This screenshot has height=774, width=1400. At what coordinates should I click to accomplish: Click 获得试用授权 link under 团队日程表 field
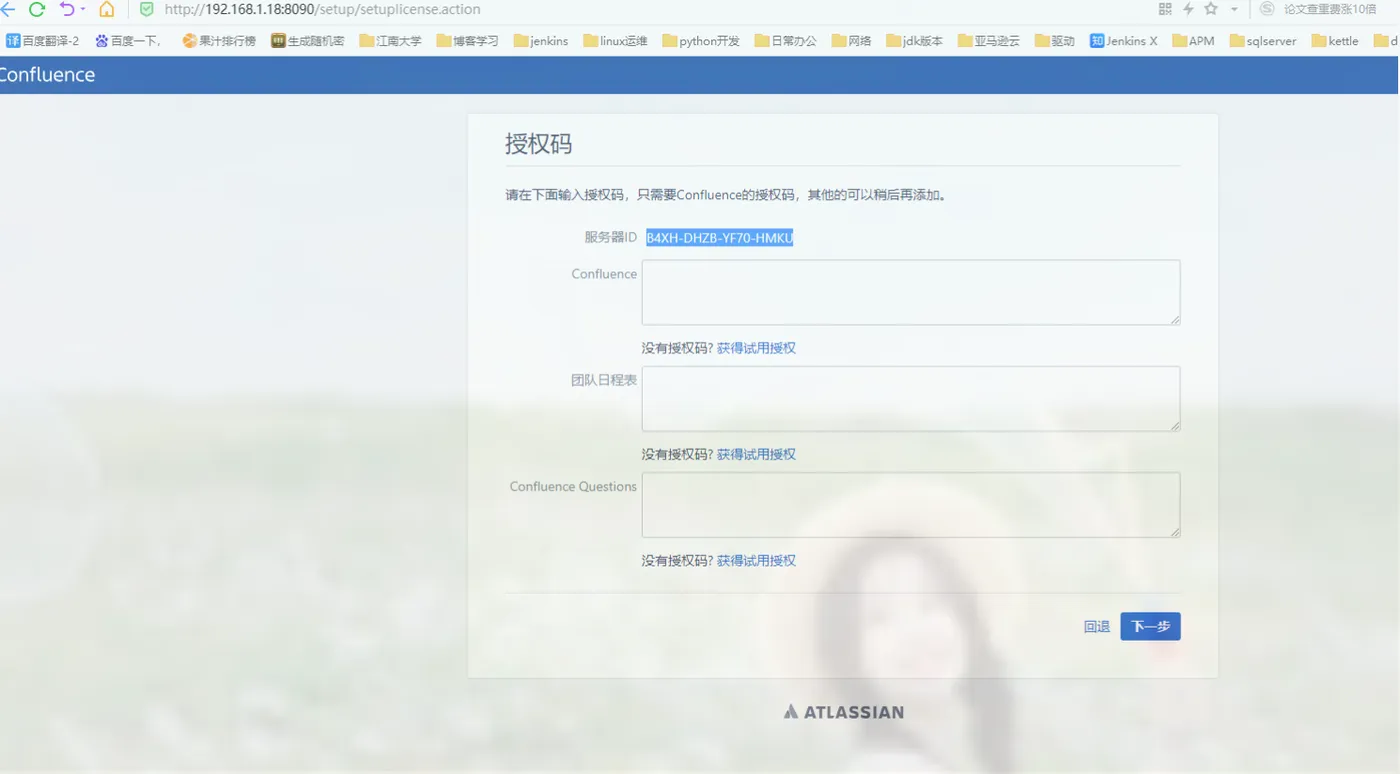pyautogui.click(x=756, y=454)
